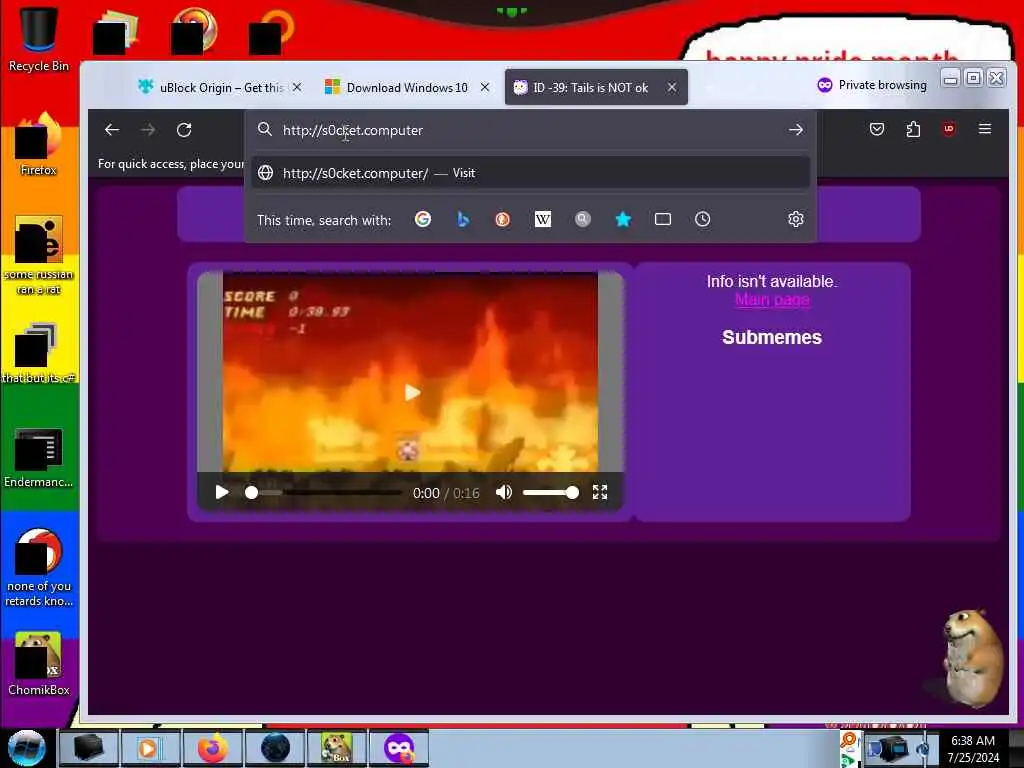Click the Firefox taskbar button
Viewport: 1024px width, 768px height.
coord(213,748)
